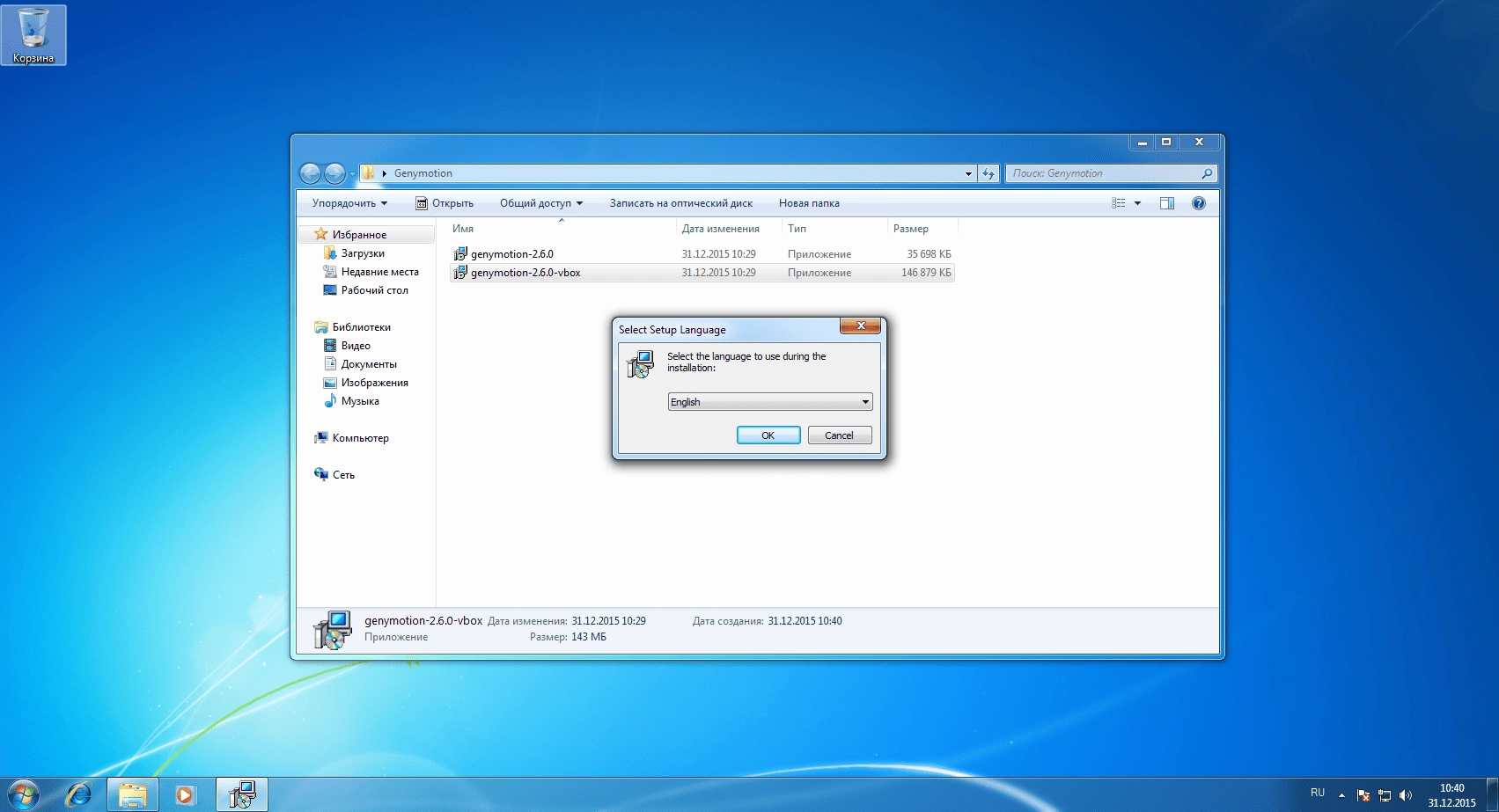Open the English language dropdown

tap(770, 402)
